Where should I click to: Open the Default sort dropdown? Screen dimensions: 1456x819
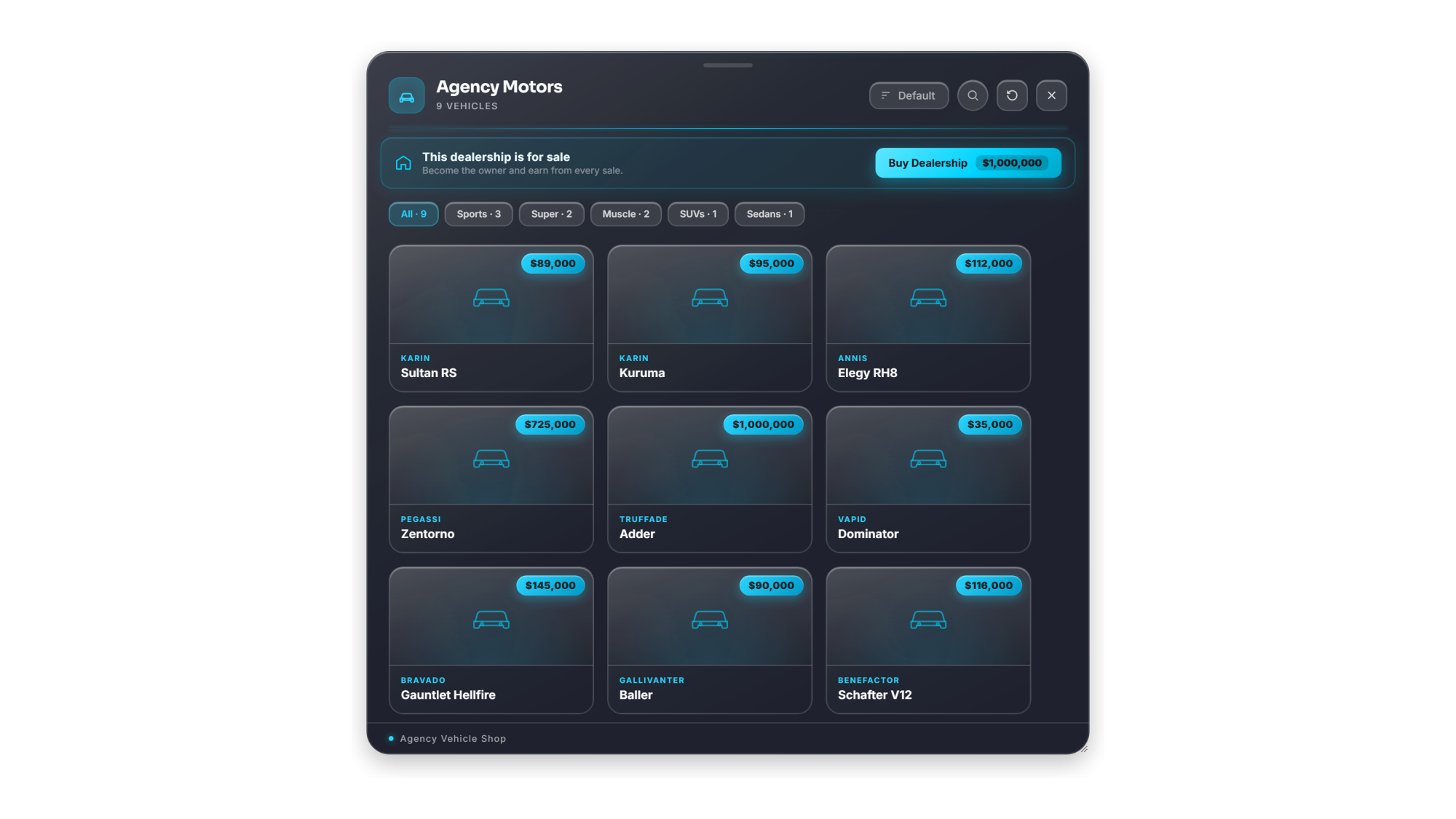pyautogui.click(x=909, y=95)
